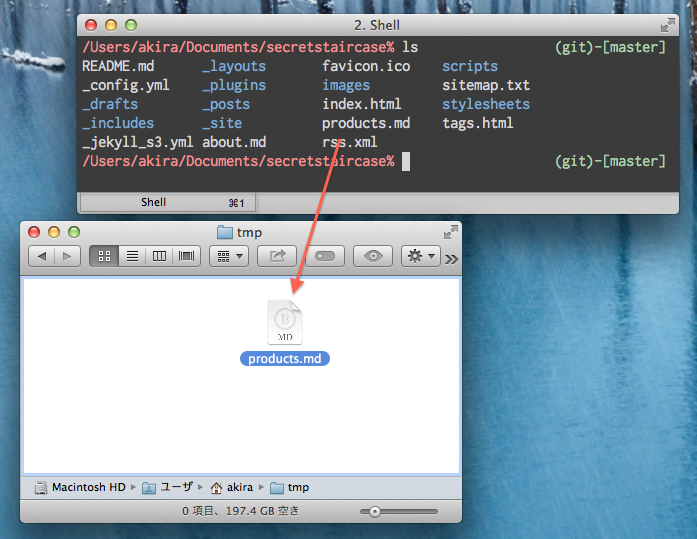Click _config.yml in terminal output
Viewport: 697px width, 539px height.
126,85
